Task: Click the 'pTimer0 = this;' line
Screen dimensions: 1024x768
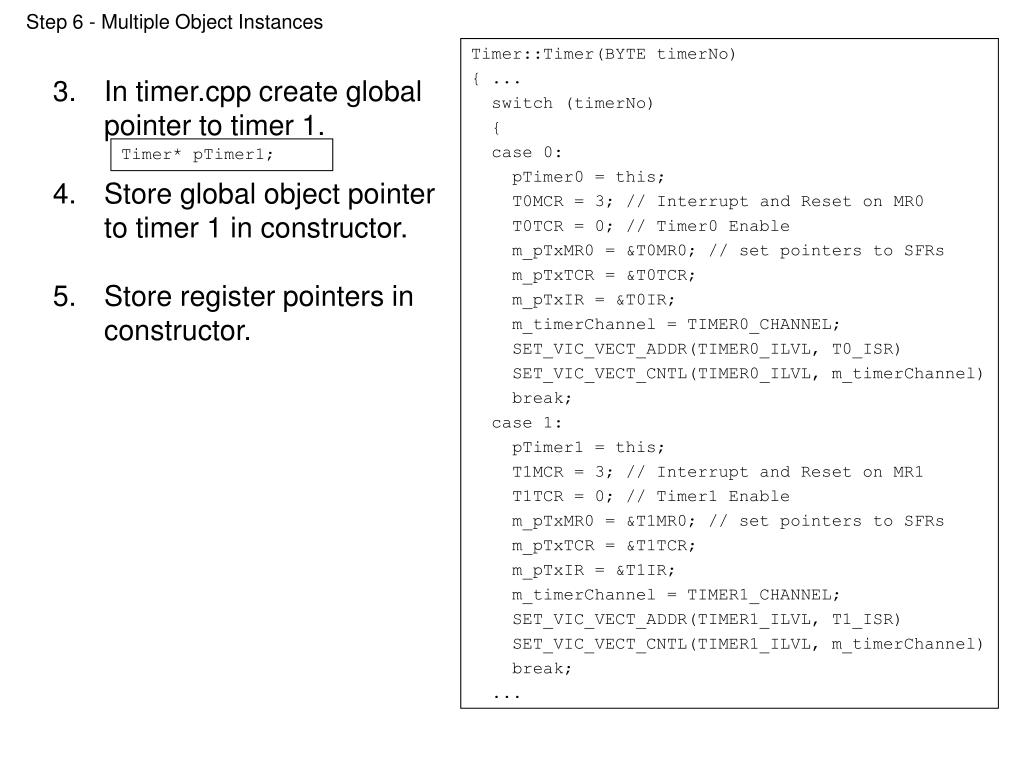Action: click(x=588, y=177)
